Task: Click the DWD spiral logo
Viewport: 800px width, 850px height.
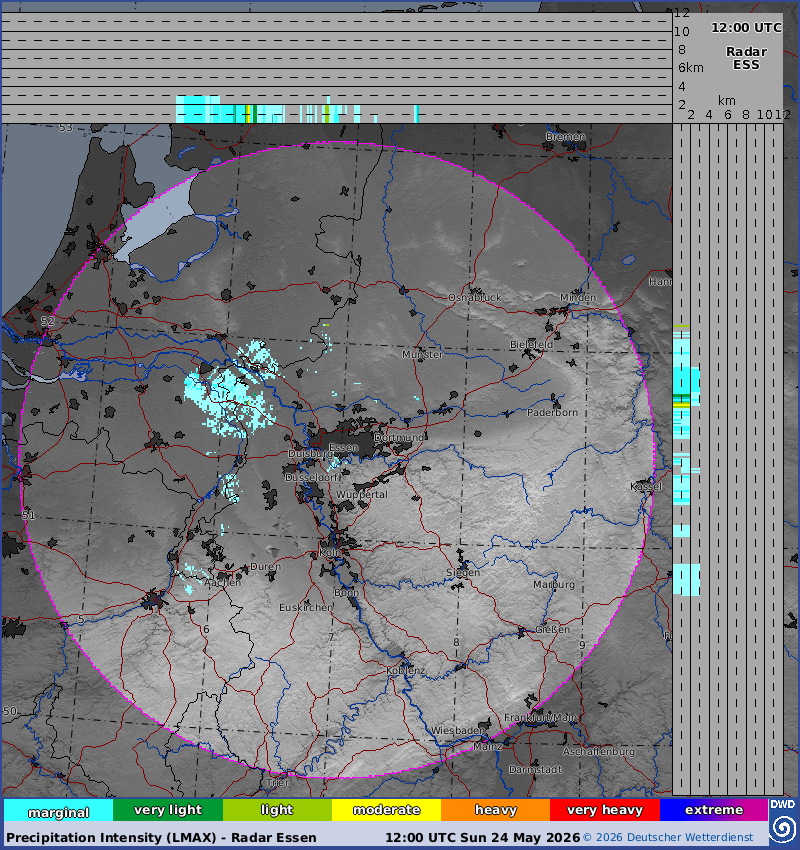Action: coord(782,823)
